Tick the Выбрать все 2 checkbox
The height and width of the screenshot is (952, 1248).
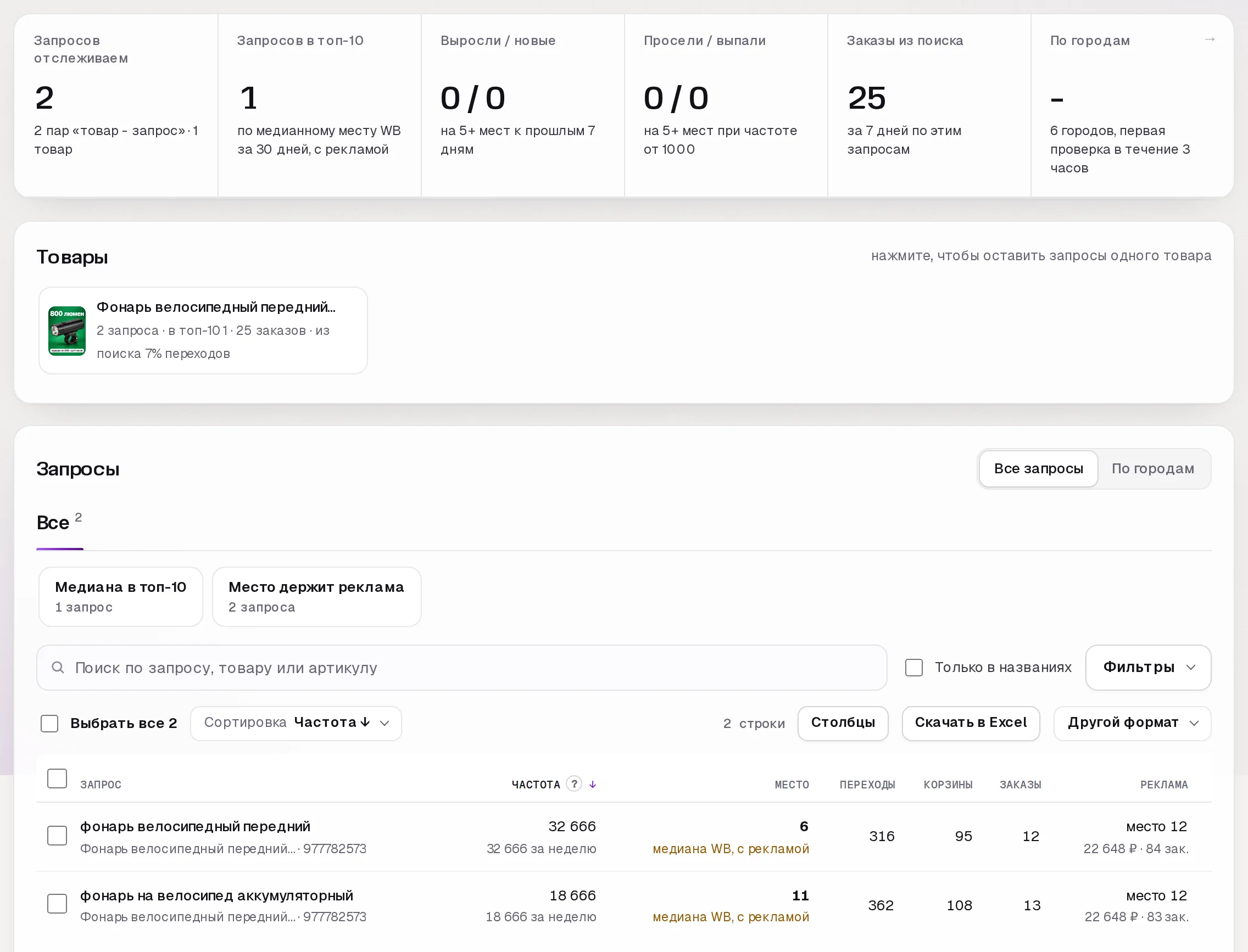point(50,724)
